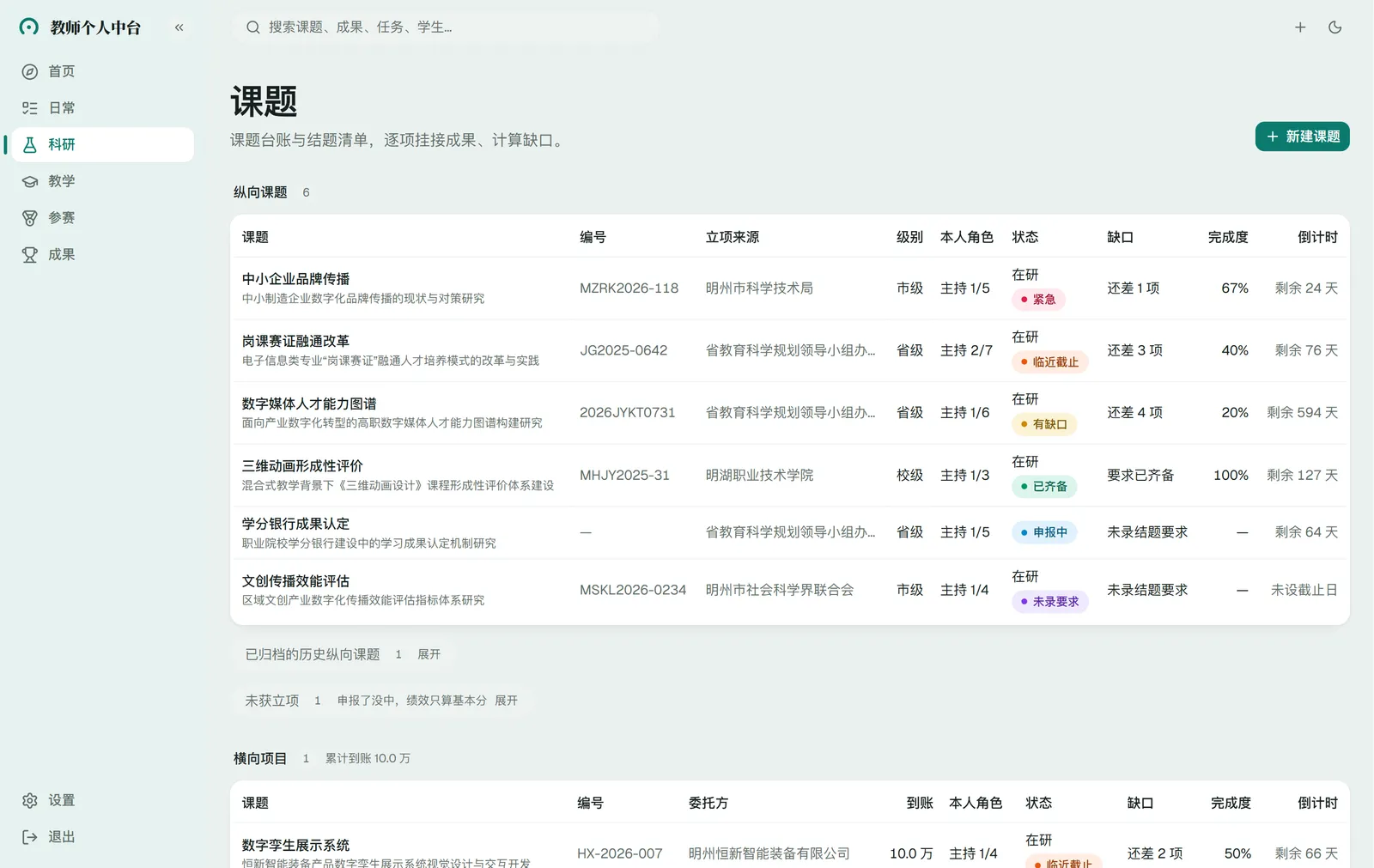The width and height of the screenshot is (1374, 868).
Task: Click project number MZRK2026-118
Action: [629, 288]
